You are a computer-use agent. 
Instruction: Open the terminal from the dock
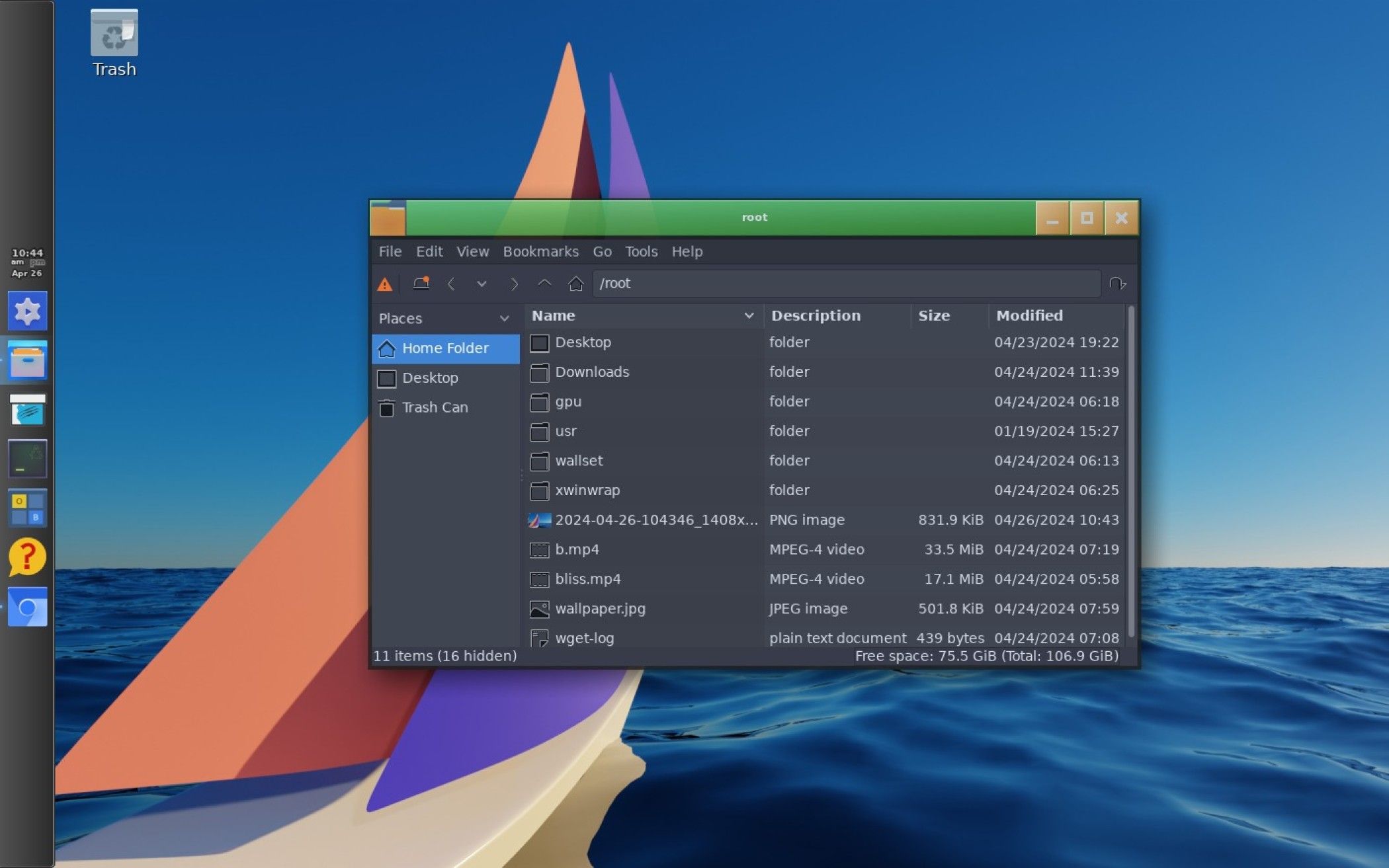27,459
